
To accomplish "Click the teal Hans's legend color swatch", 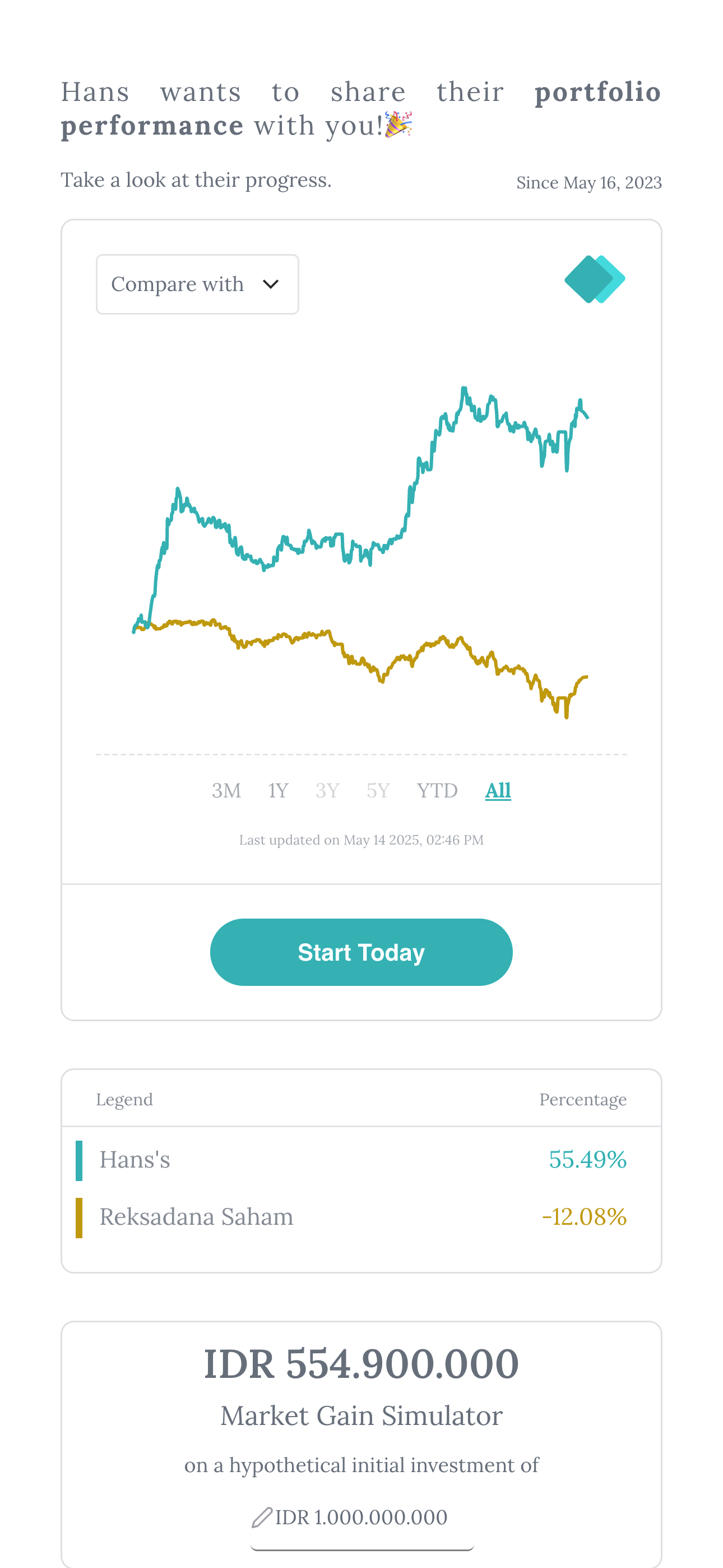I will [x=79, y=1160].
